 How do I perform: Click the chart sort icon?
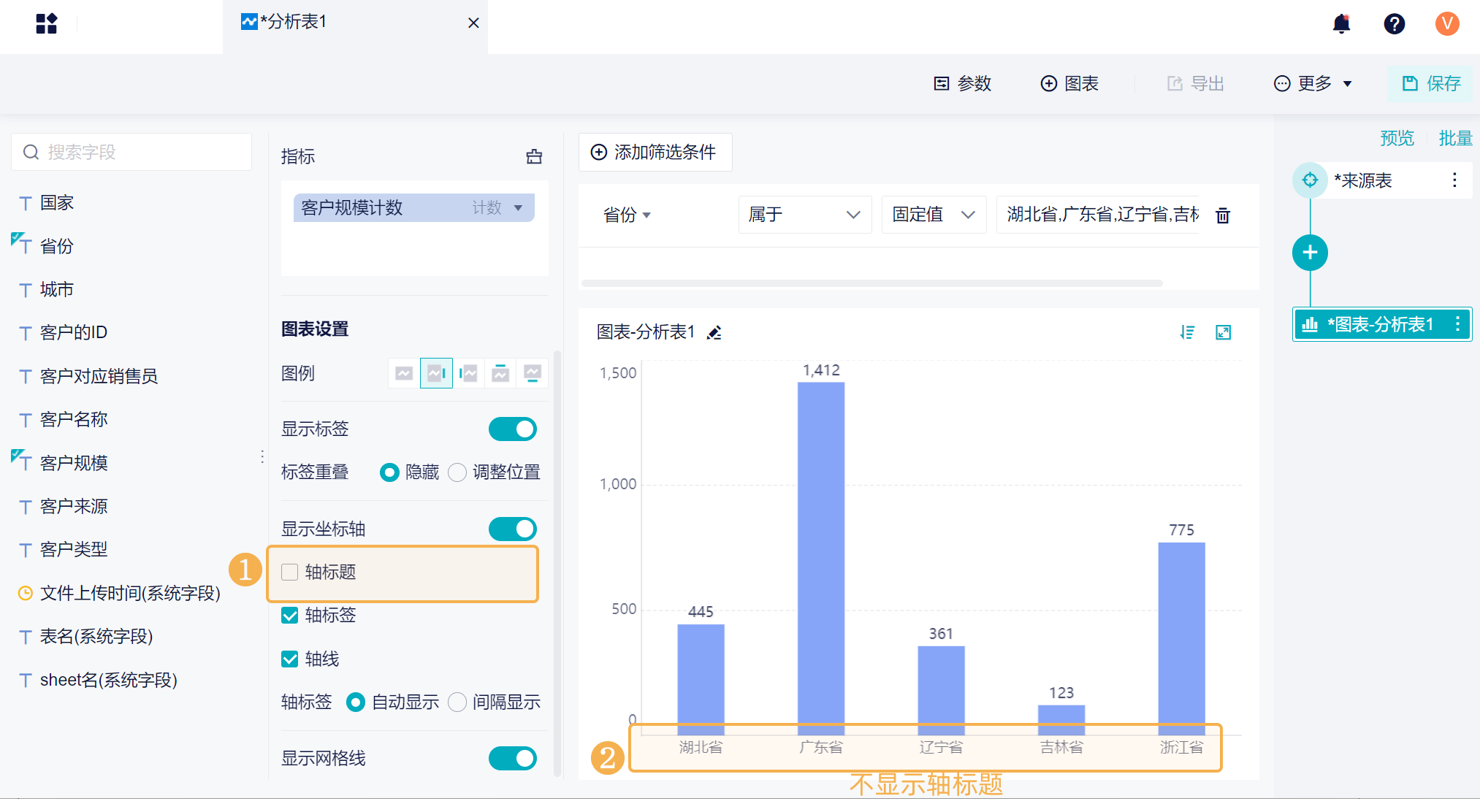coord(1187,332)
